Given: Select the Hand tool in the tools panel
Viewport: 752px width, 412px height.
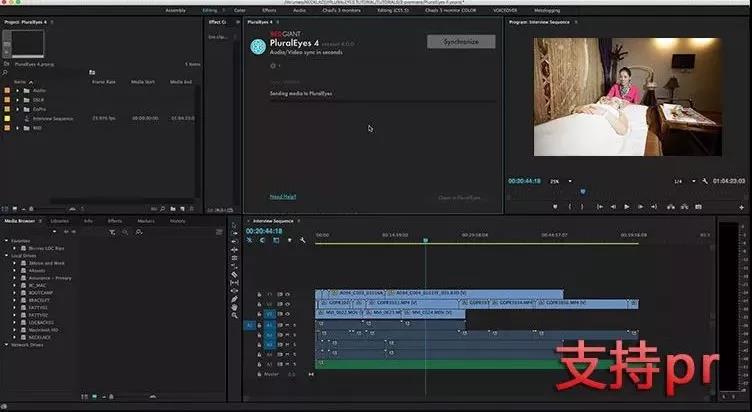Looking at the screenshot, I should (x=234, y=307).
